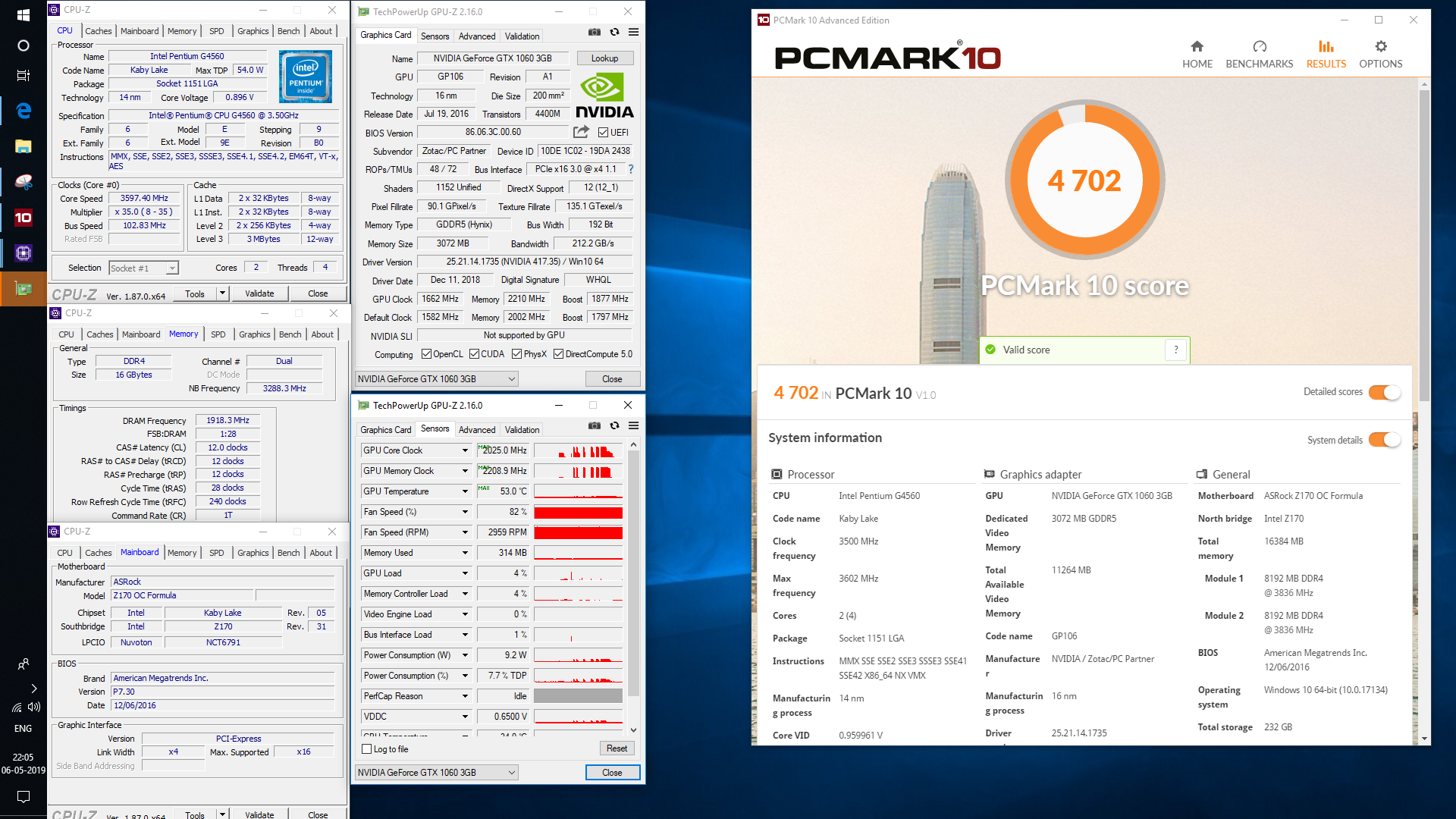Open the PCMark 10 Benchmarks section
The height and width of the screenshot is (819, 1456).
1259,55
